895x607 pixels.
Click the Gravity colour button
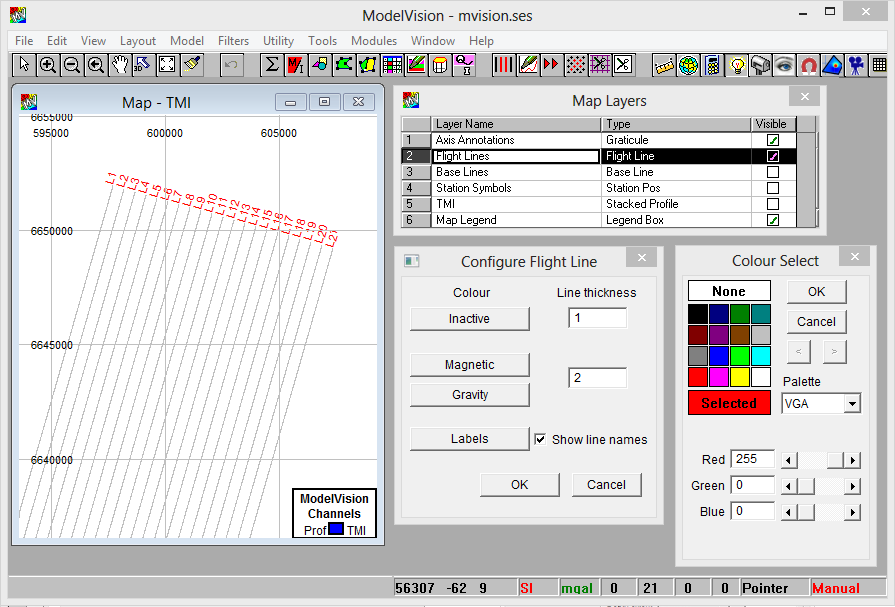coord(469,395)
